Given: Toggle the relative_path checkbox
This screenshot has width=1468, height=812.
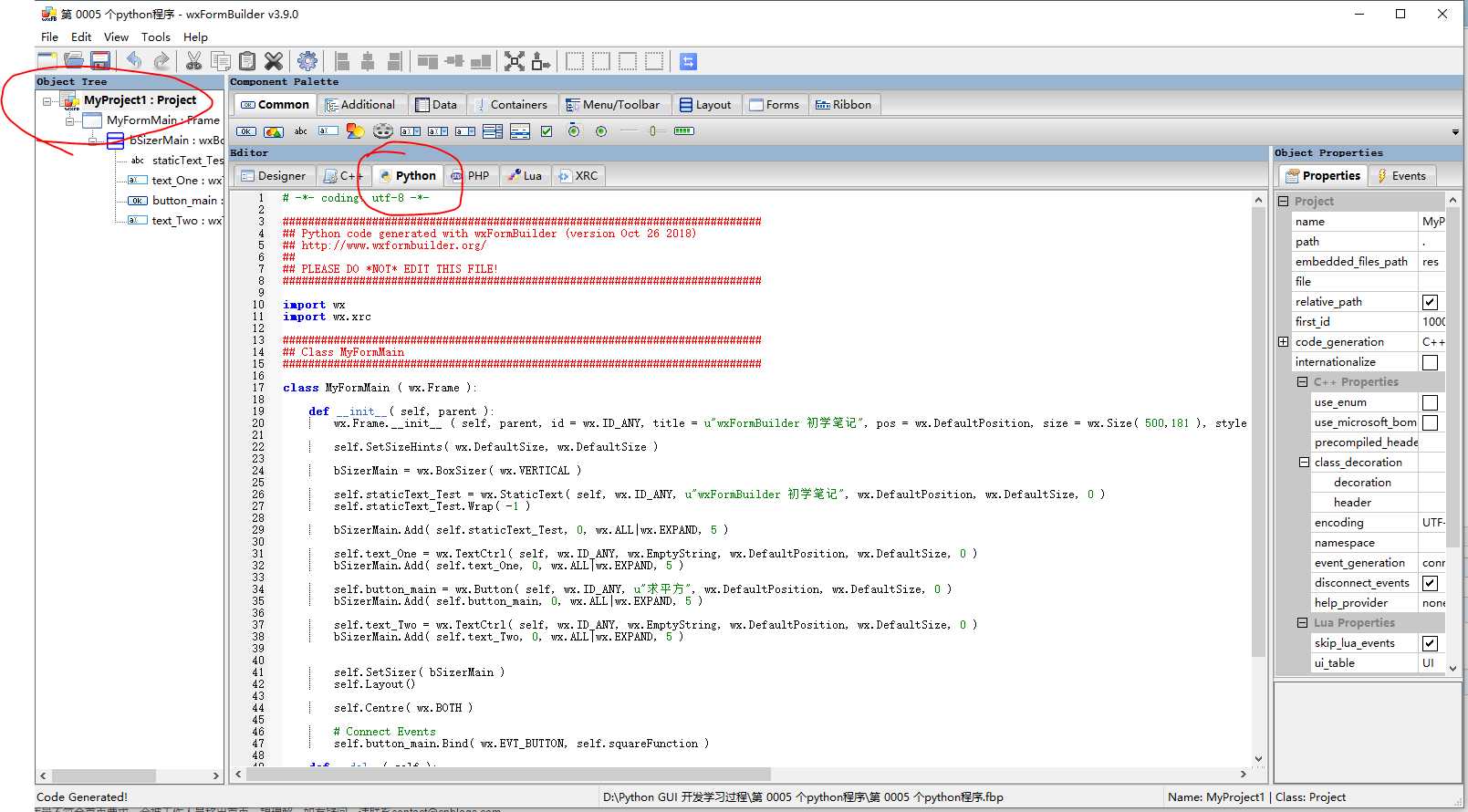Looking at the screenshot, I should pyautogui.click(x=1430, y=302).
